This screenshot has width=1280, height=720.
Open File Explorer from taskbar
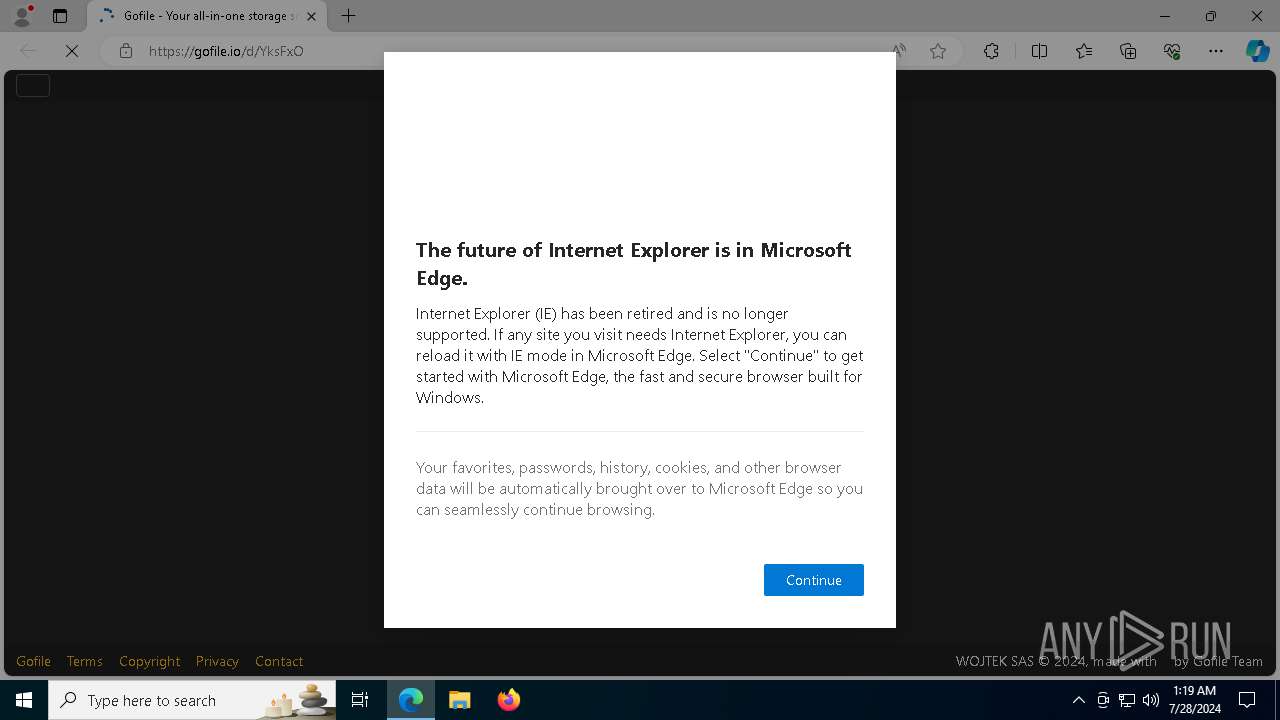(x=459, y=700)
